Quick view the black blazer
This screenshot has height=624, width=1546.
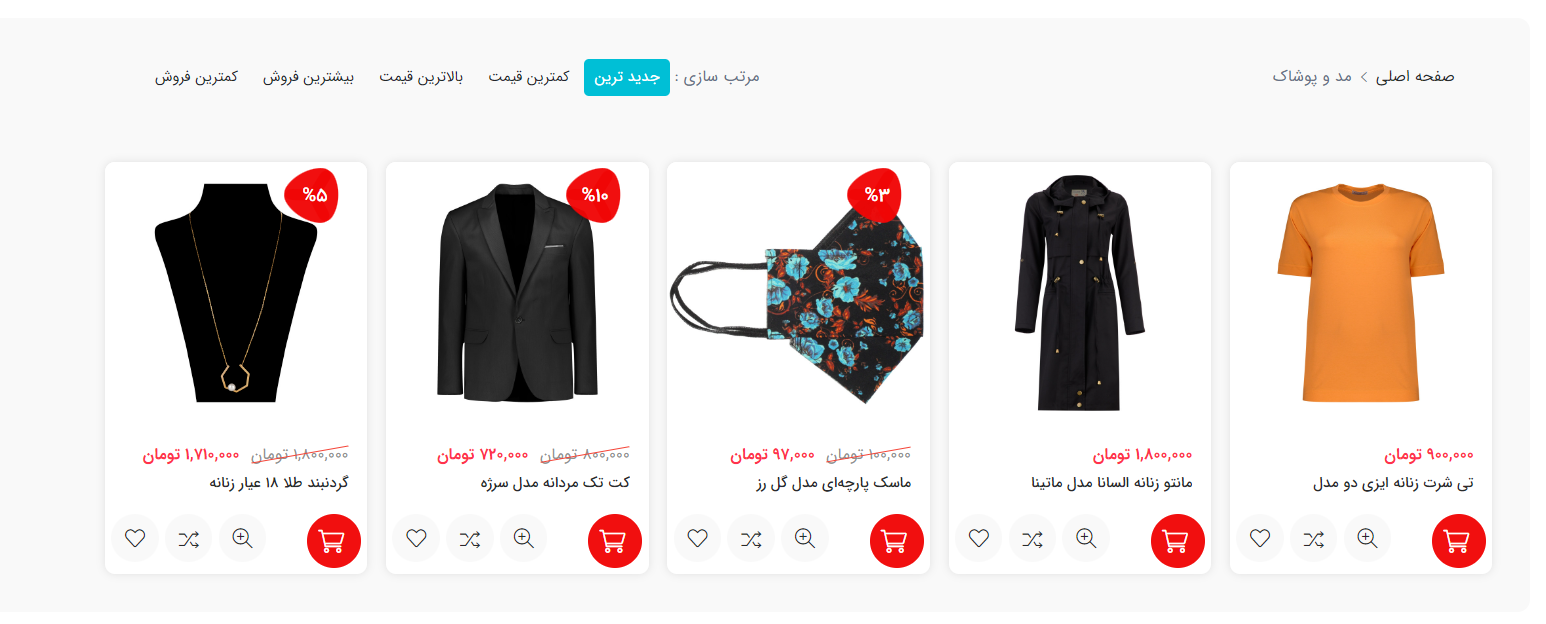pyautogui.click(x=523, y=539)
